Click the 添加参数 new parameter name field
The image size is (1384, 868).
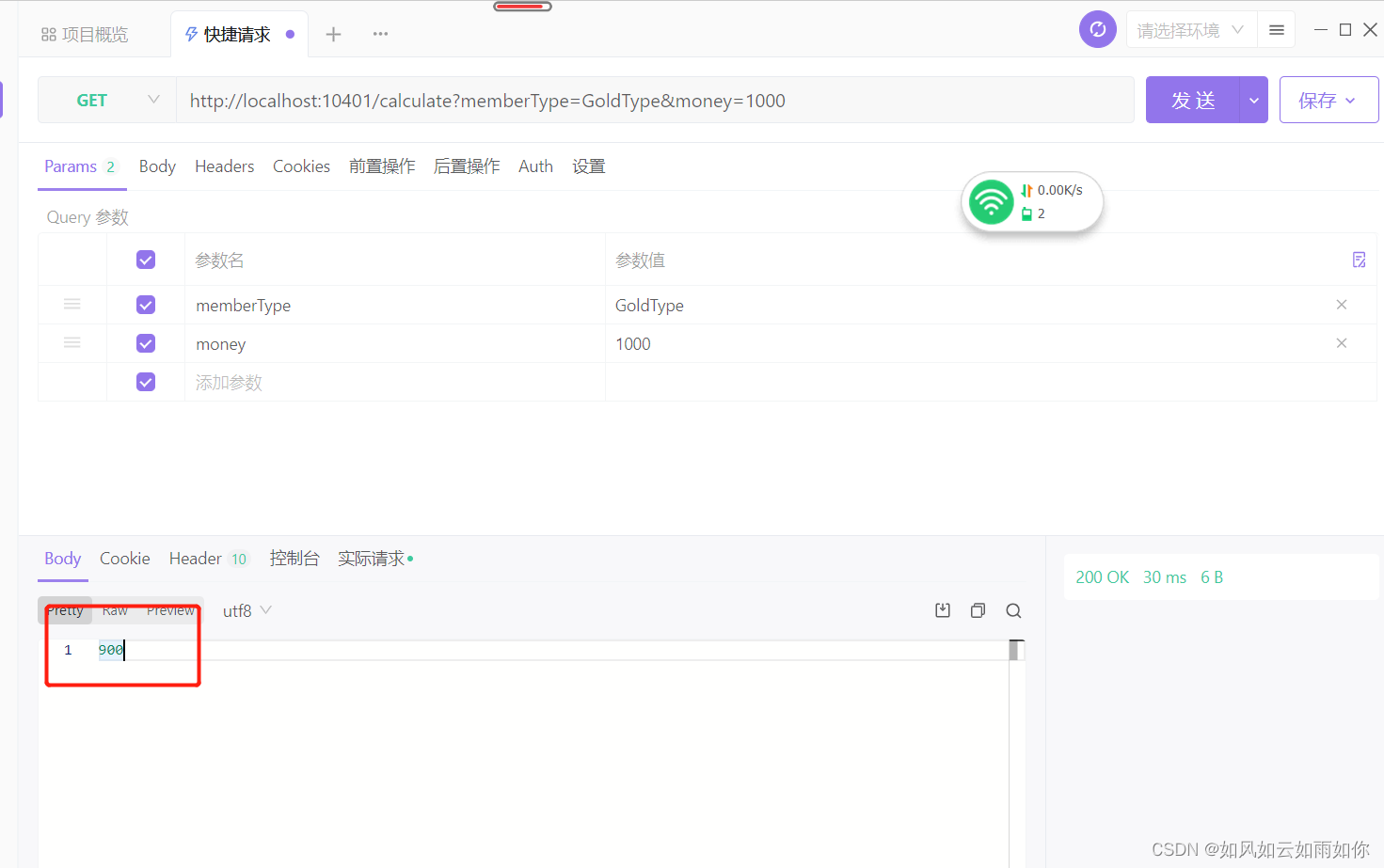(395, 383)
